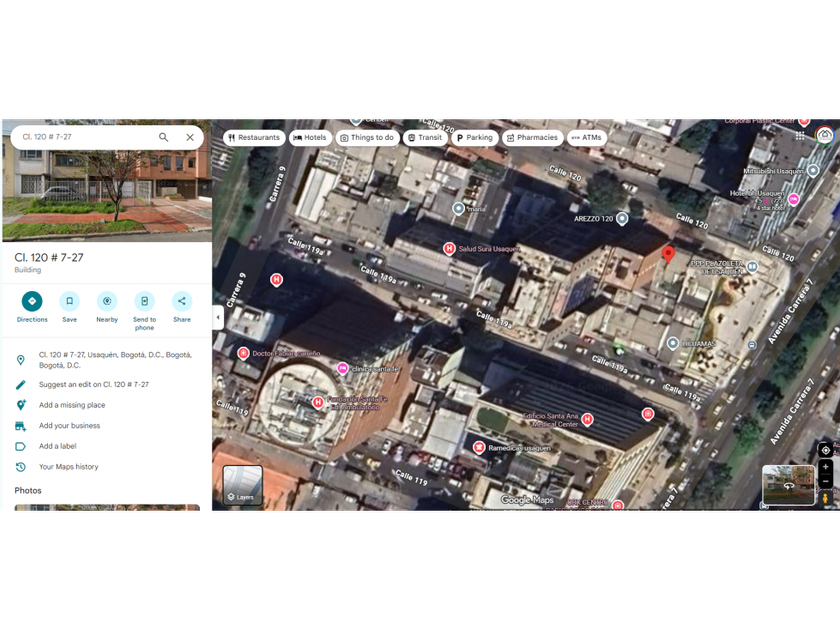Screen dimensions: 840x630
Task: Click Mitsubishi Usaquen marker
Action: tap(813, 171)
